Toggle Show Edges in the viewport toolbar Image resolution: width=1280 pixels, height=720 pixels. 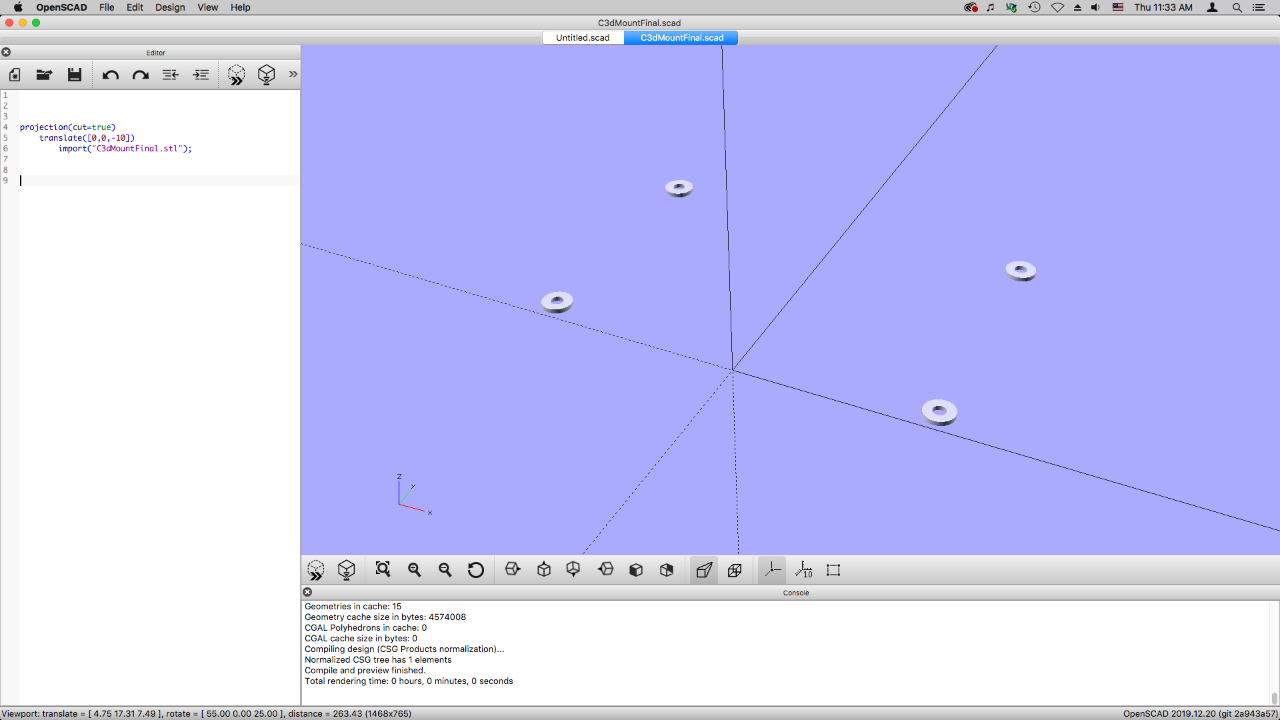[x=833, y=570]
